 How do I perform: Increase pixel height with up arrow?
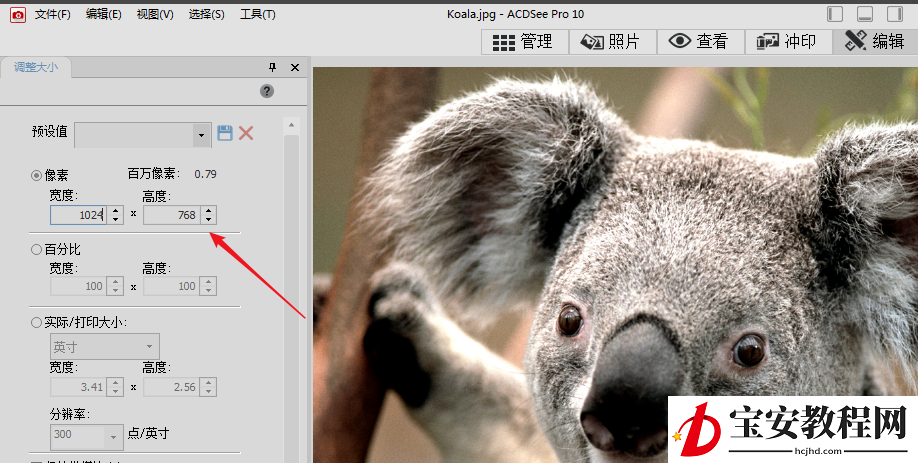(208, 210)
